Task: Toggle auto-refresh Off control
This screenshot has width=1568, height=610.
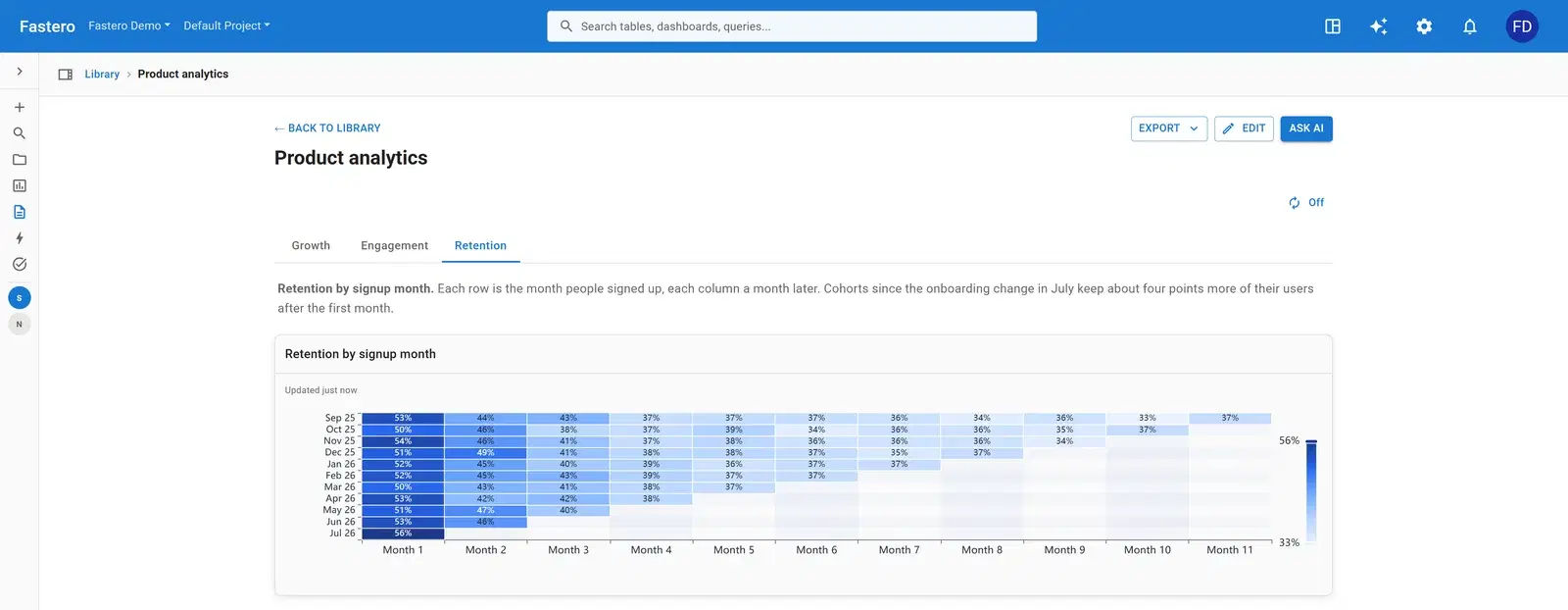Action: (x=1306, y=203)
